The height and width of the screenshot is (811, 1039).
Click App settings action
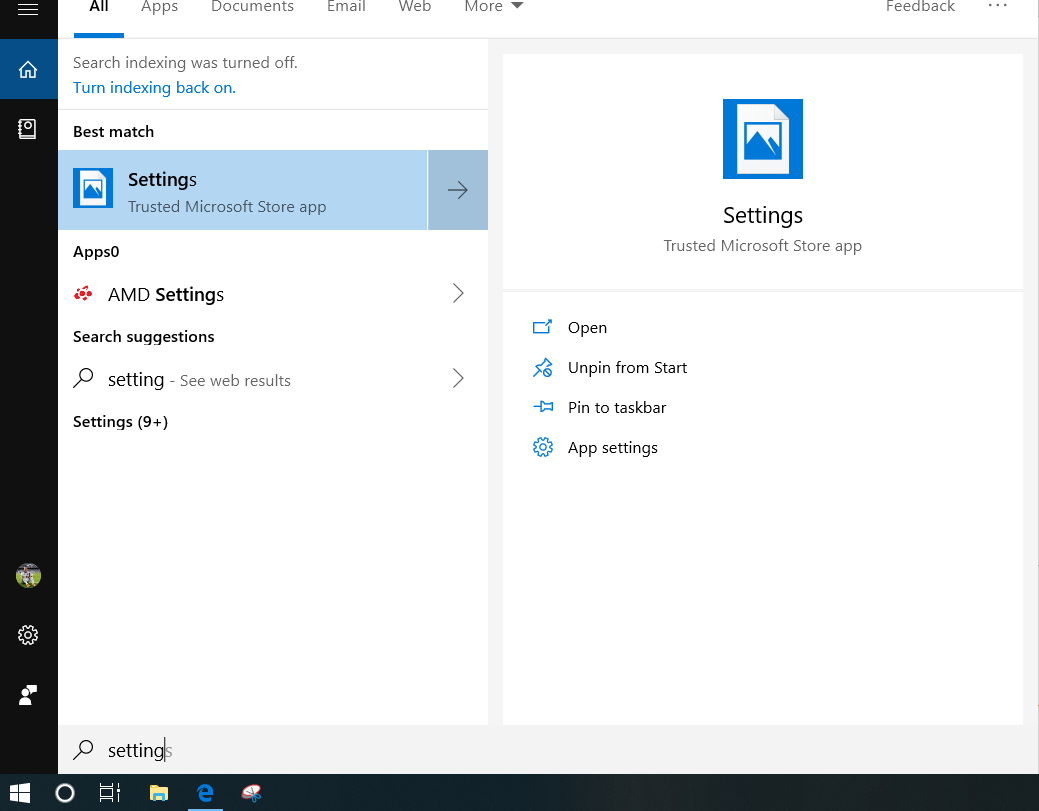tap(613, 448)
